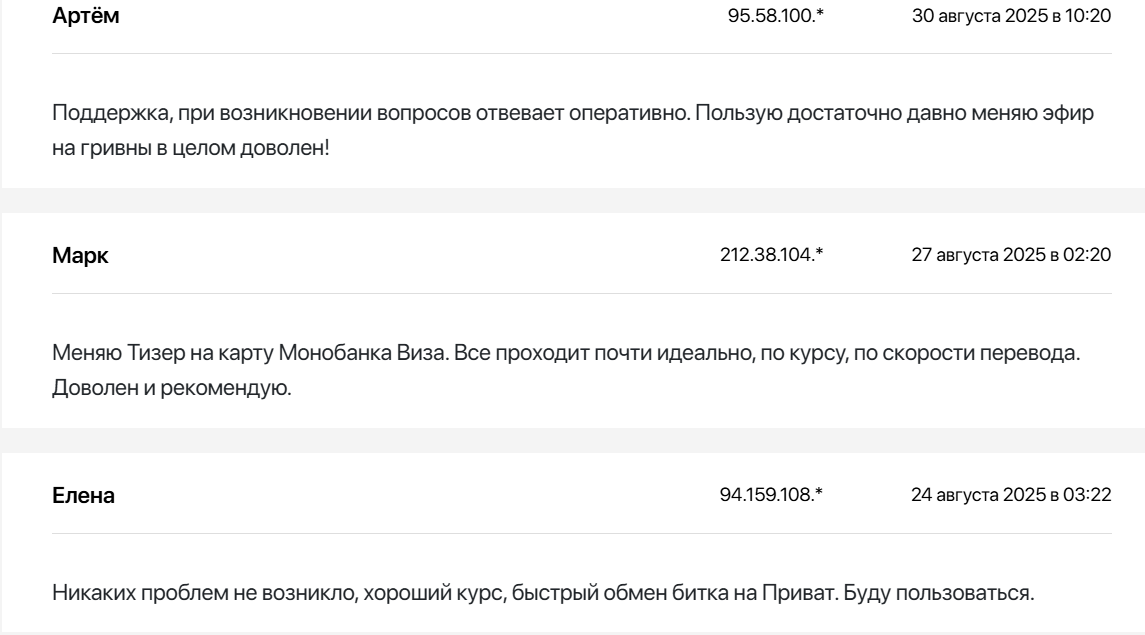Viewport: 1145px width, 635px height.
Task: Click the divider line under Марк's header
Action: point(580,293)
